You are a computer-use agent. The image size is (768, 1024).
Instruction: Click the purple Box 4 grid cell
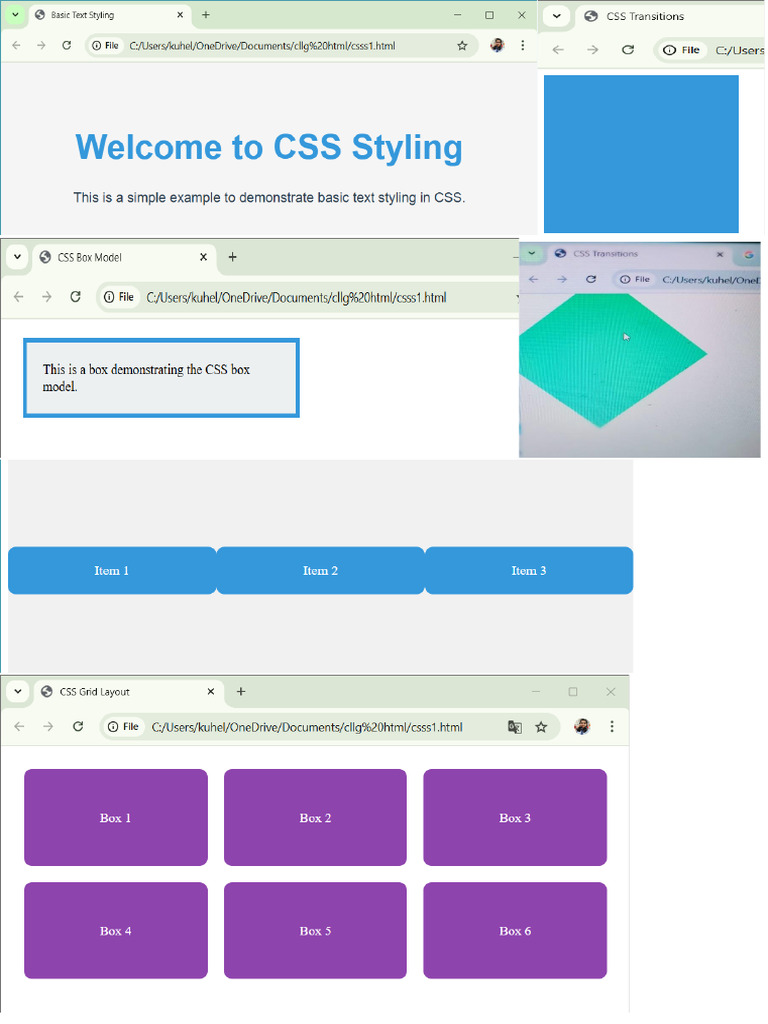pos(116,931)
